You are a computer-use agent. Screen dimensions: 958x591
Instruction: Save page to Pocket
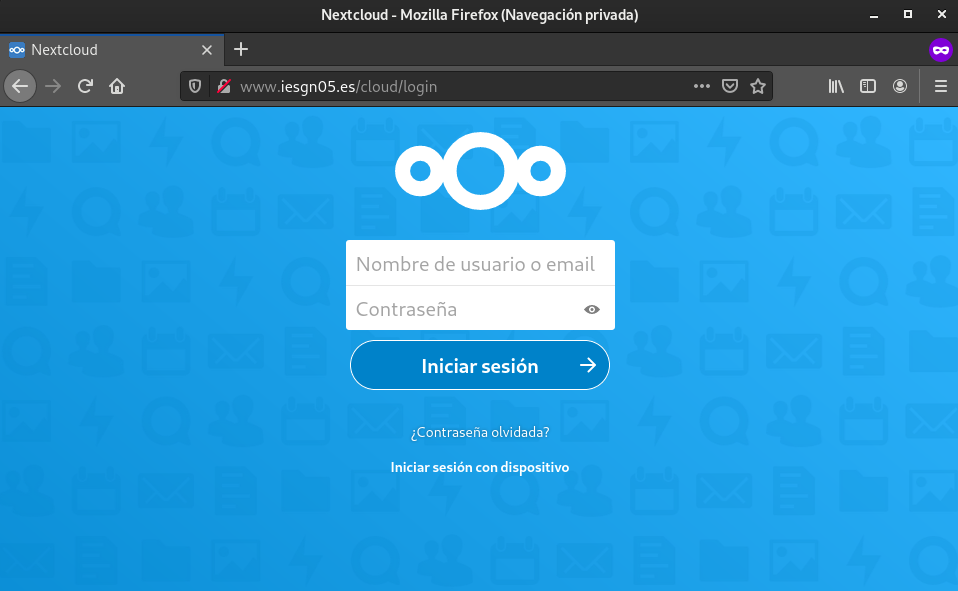tap(730, 86)
